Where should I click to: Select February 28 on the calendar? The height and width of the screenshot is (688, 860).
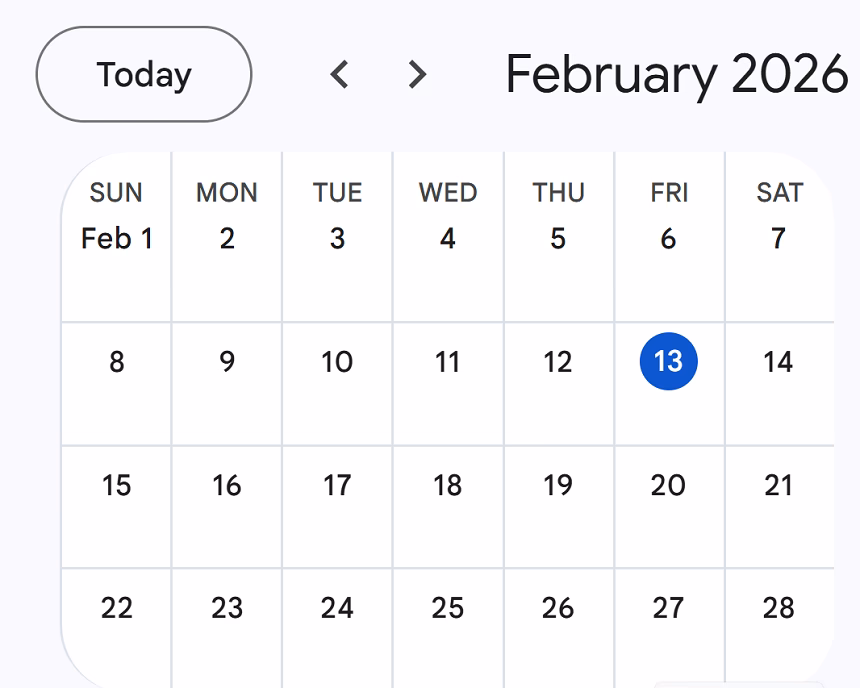tap(779, 609)
